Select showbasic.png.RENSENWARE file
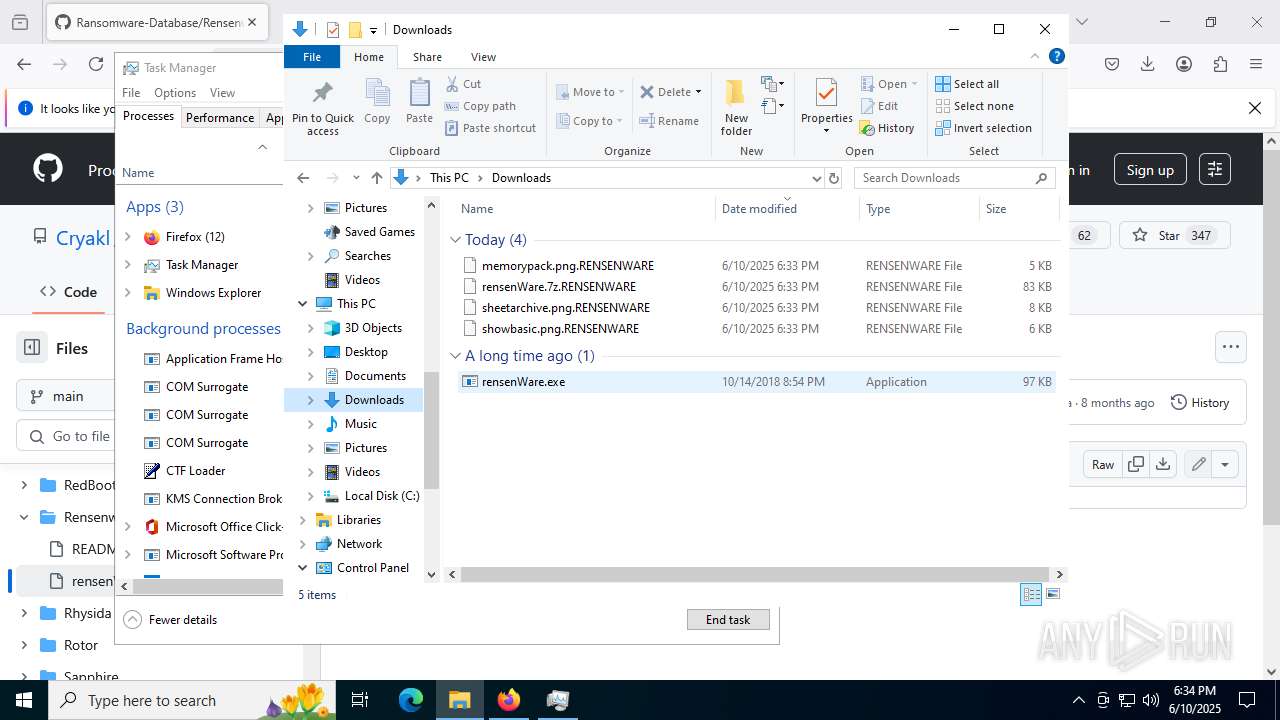Screen dimensions: 1280x720 (757, 329)
